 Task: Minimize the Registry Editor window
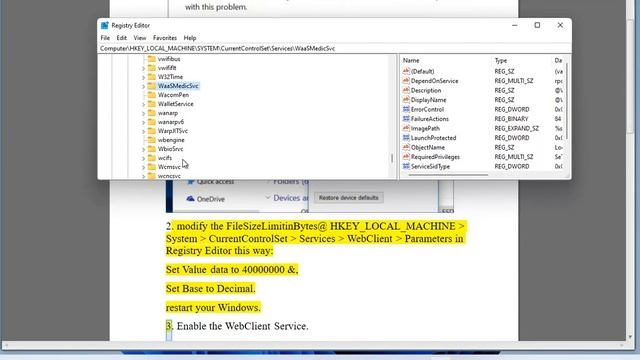click(515, 25)
